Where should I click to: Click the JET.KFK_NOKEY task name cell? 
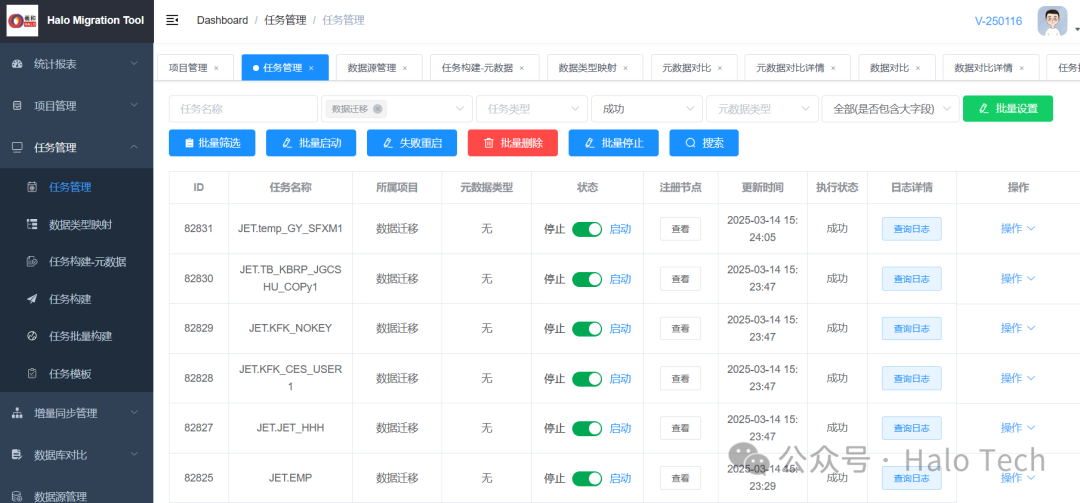291,329
